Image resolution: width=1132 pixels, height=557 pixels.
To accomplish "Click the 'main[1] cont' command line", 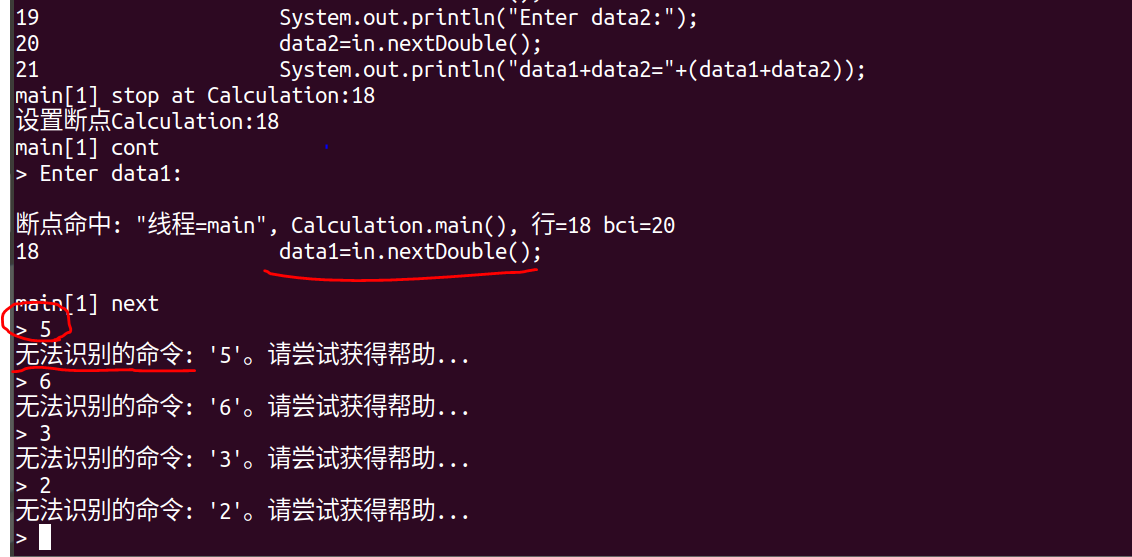I will 87,148.
